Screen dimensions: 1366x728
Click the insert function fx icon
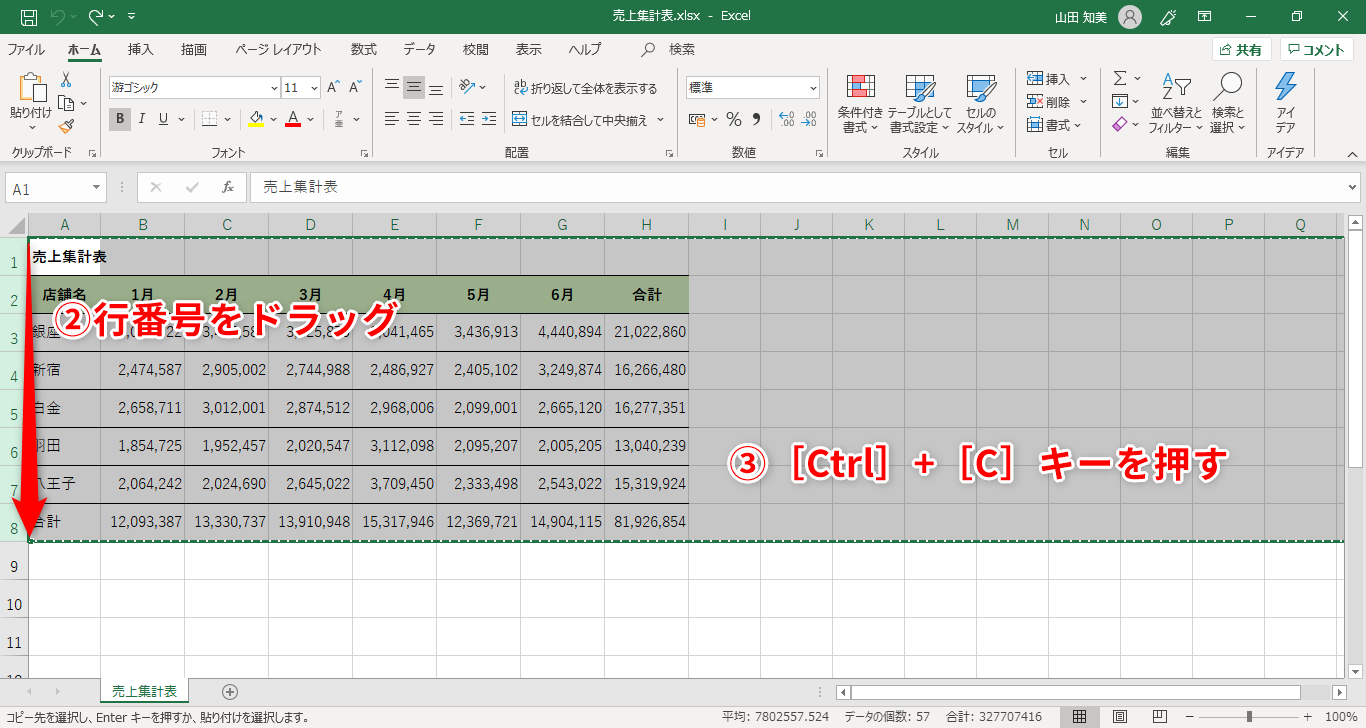227,187
